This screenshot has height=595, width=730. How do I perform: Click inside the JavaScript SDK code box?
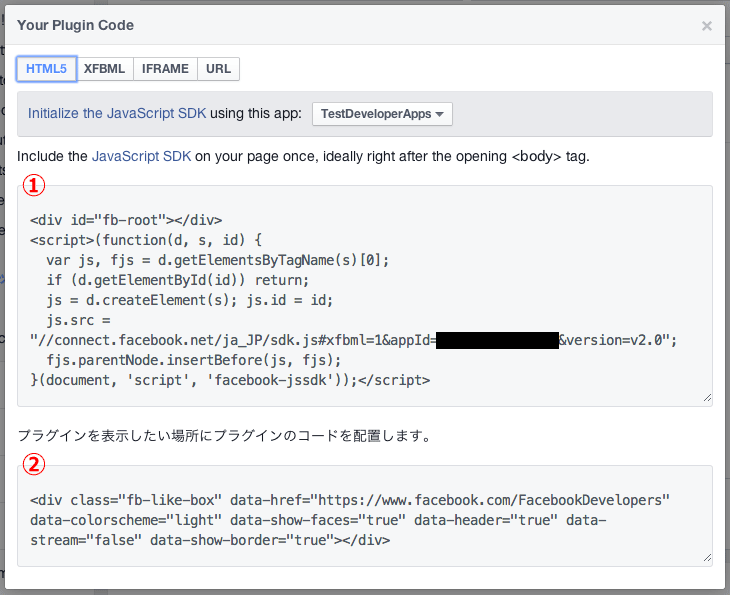[x=365, y=296]
